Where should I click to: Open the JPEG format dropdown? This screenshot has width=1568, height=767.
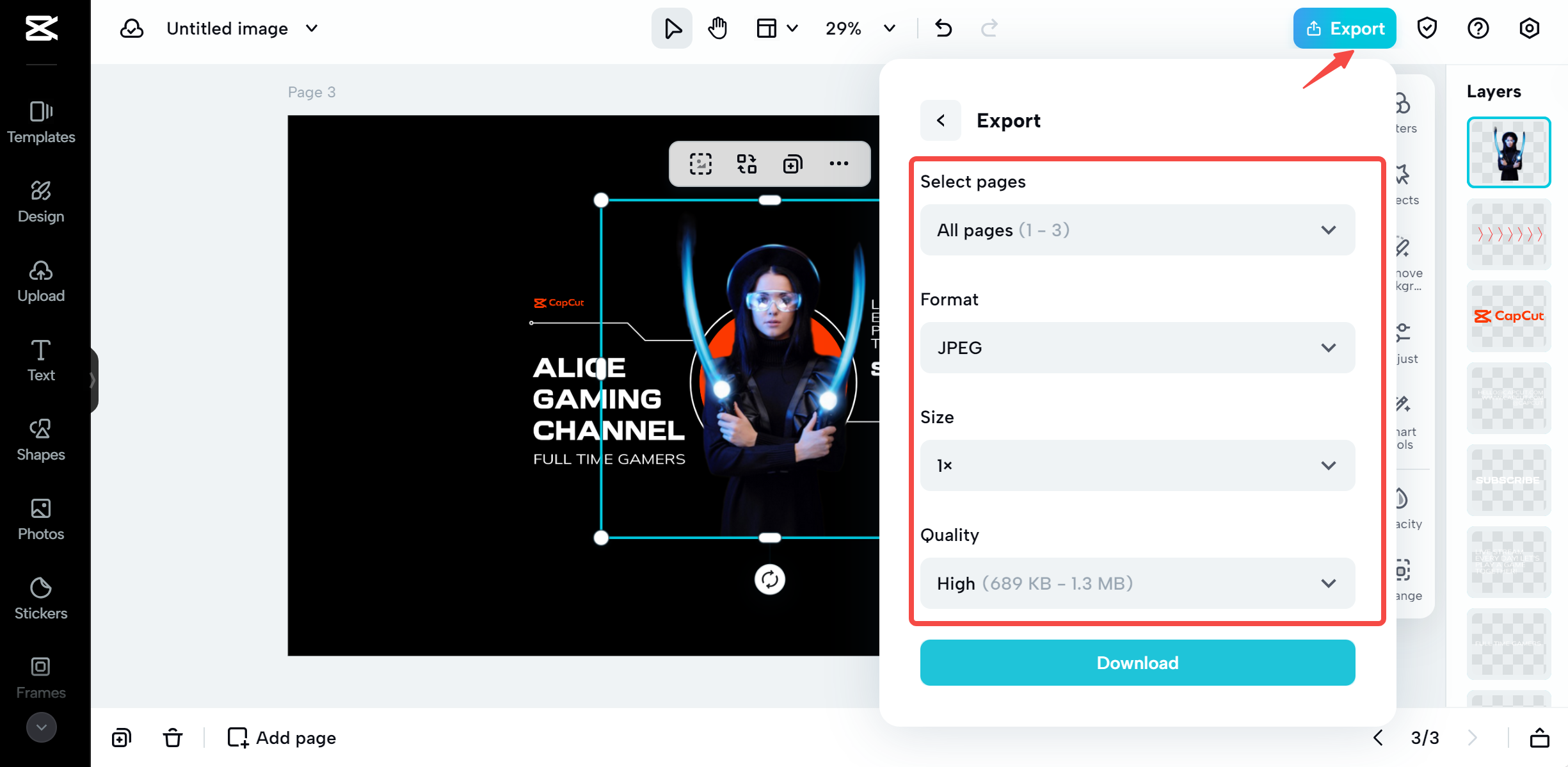(1137, 348)
